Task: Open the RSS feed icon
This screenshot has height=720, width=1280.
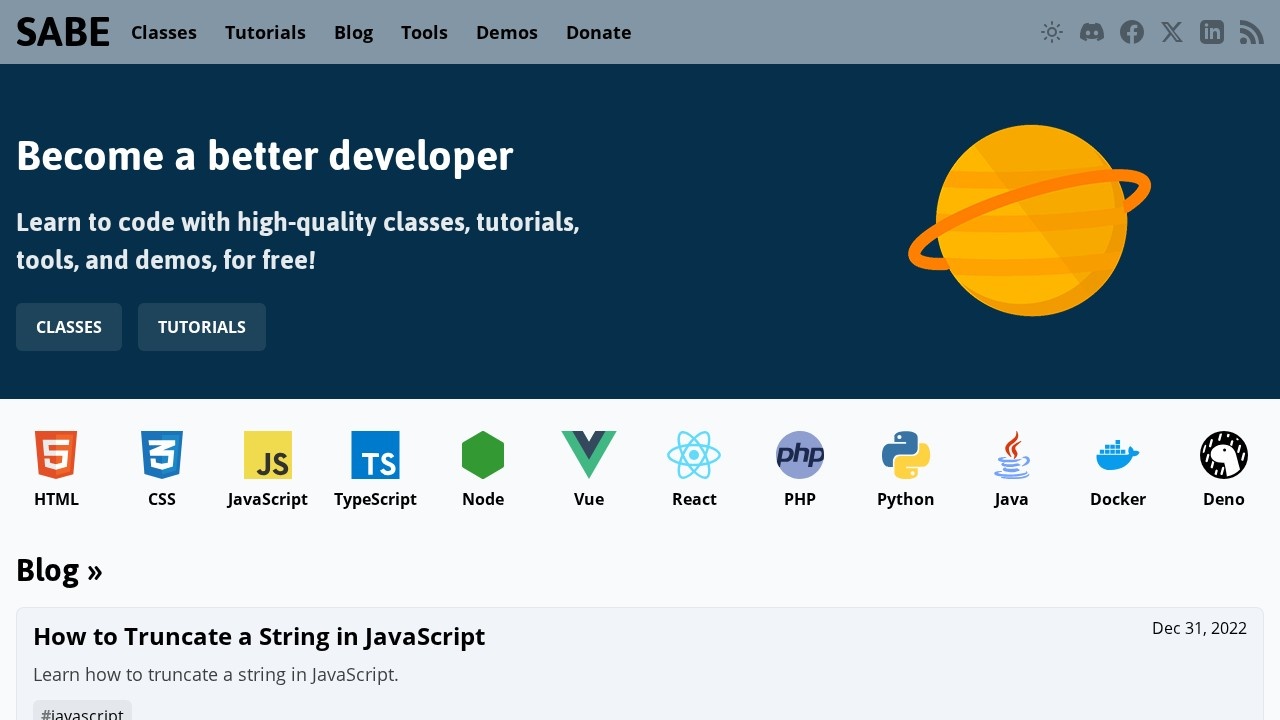Action: [1252, 32]
